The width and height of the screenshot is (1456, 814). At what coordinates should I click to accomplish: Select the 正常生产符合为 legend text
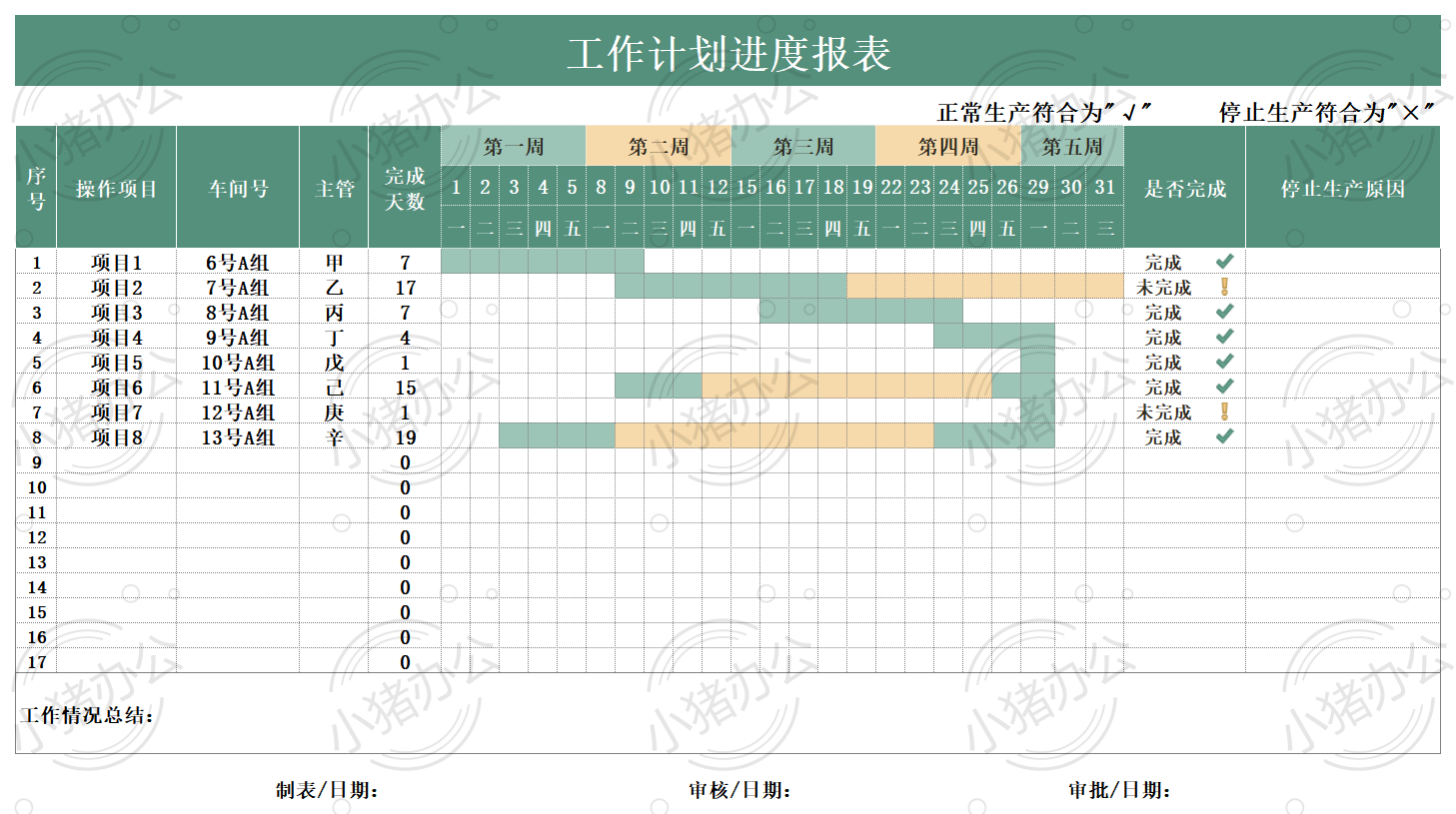pyautogui.click(x=1043, y=113)
